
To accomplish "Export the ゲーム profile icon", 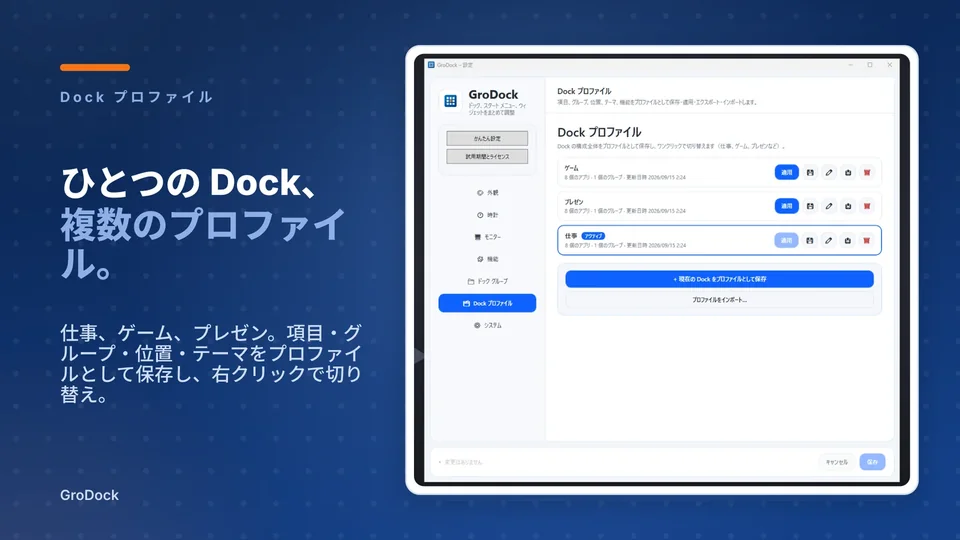I will pos(848,173).
